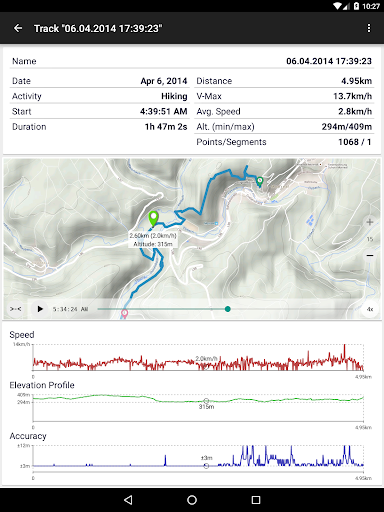
Task: Click the ±3m cursor on Accuracy chart
Action: [206, 466]
